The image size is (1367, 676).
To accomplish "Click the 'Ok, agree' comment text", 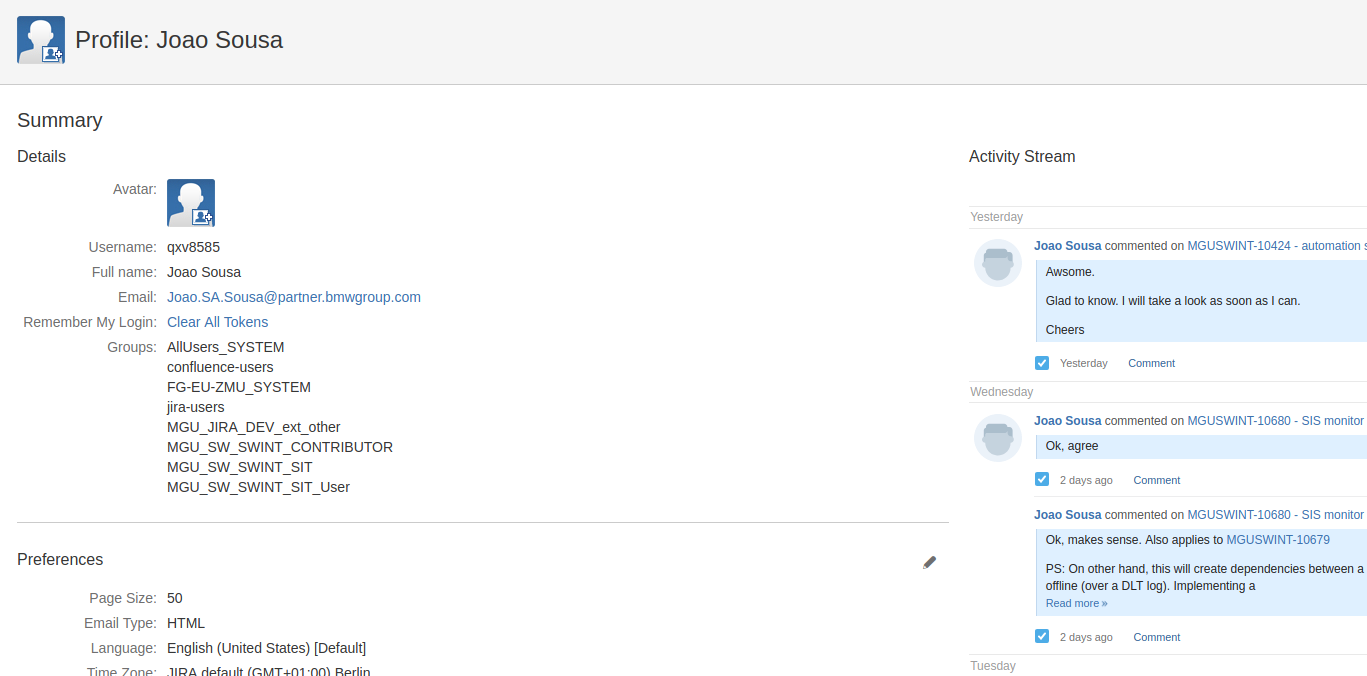I will (x=1072, y=446).
